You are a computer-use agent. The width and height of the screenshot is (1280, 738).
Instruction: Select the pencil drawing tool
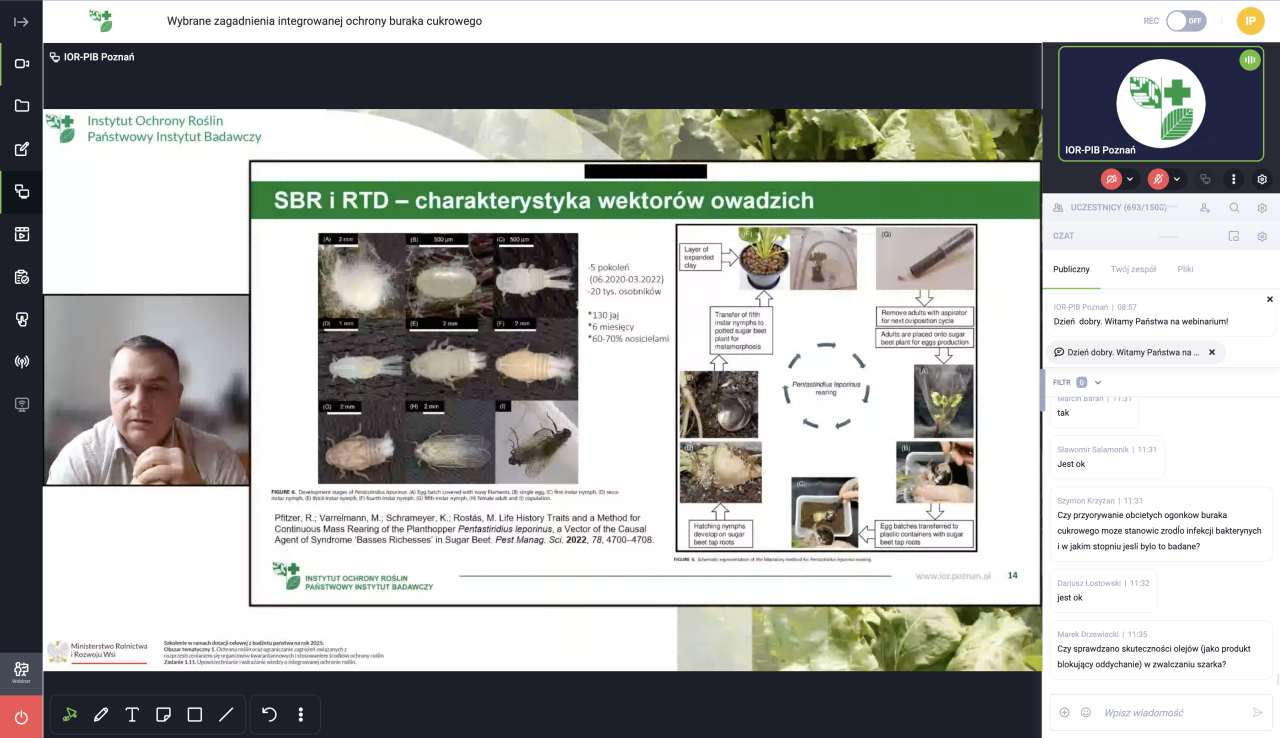pos(101,714)
